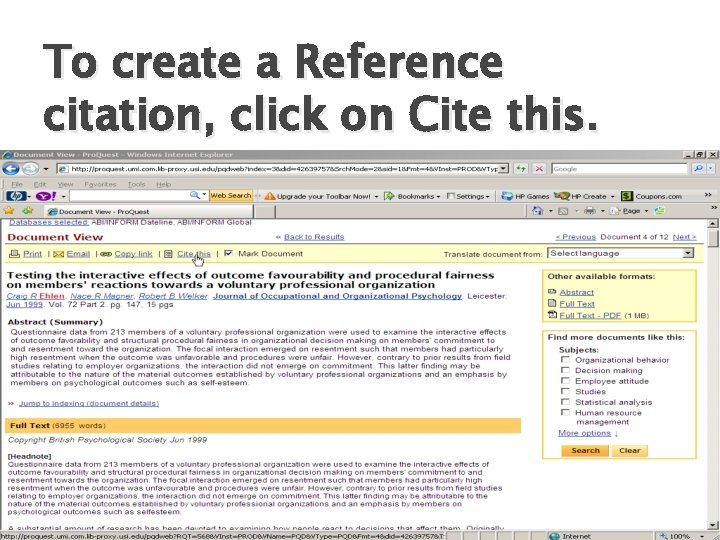Viewport: 720px width, 540px height.
Task: Click the Internet zone status icon
Action: (x=554, y=536)
